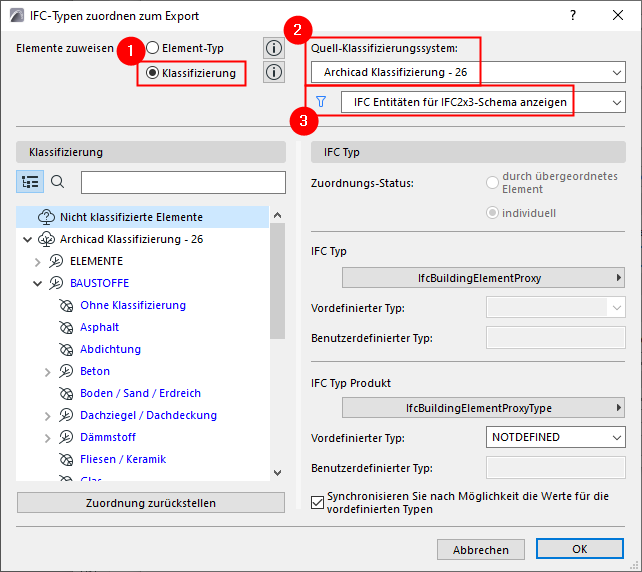Screen dimensions: 642x572
Task: Select the Klassifizierung radio button
Action: (152, 73)
